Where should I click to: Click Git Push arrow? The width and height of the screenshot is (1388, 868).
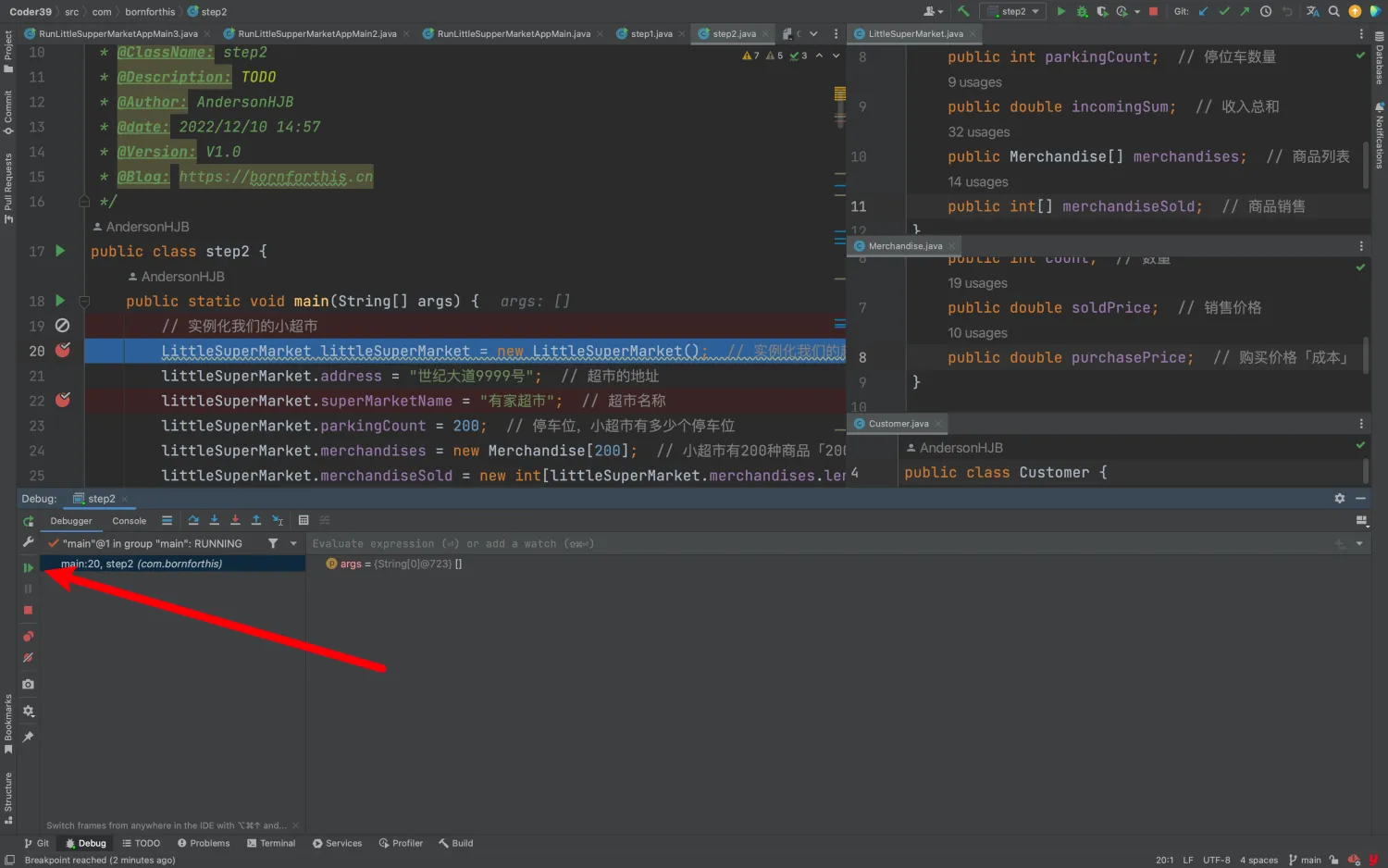pyautogui.click(x=1245, y=11)
